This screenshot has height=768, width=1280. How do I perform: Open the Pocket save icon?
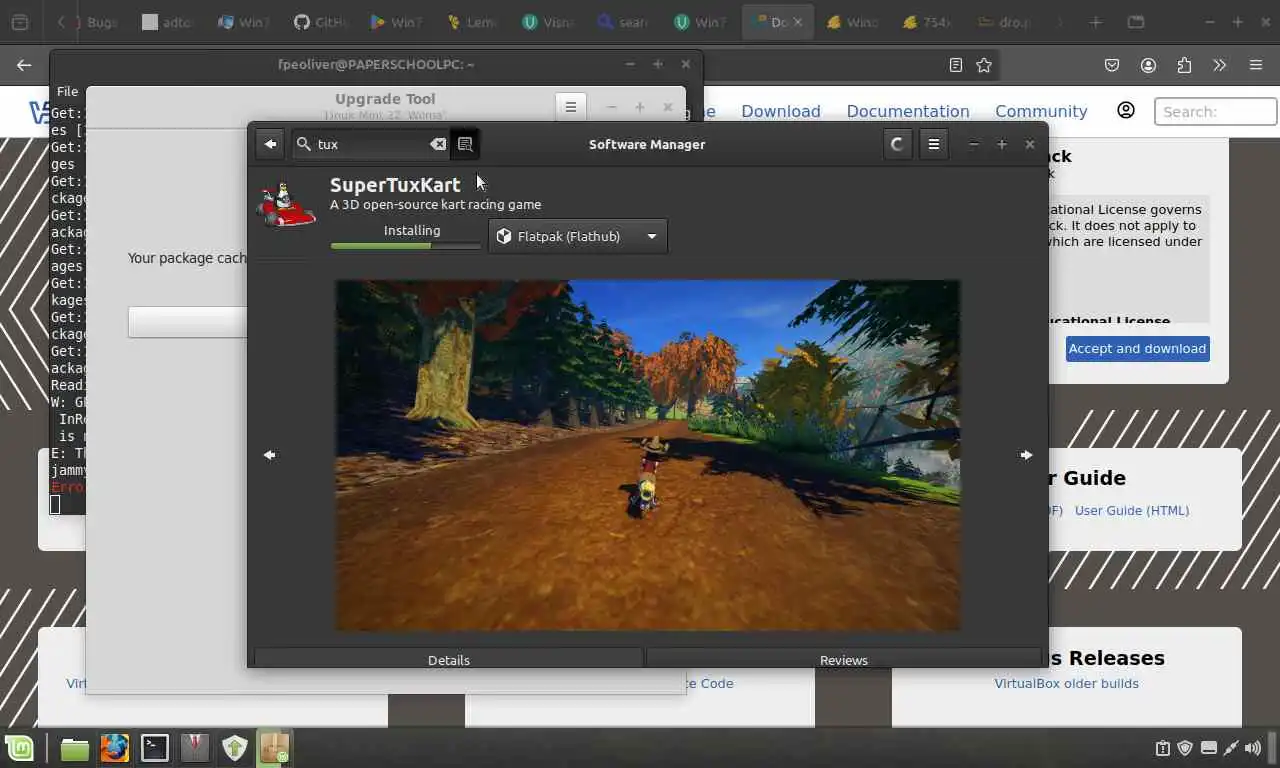click(1112, 65)
